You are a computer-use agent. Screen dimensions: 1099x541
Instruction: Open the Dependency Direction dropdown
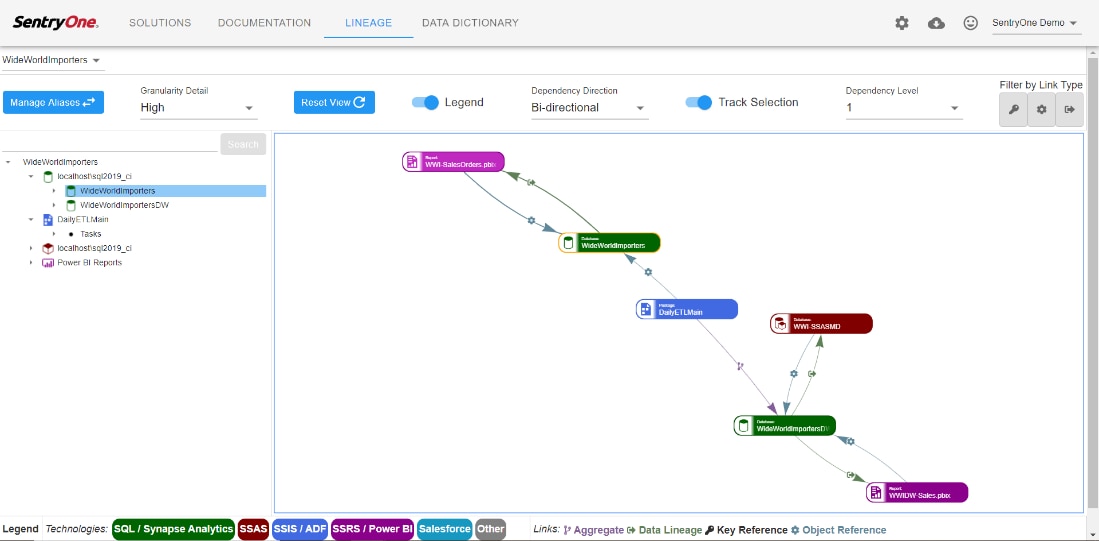pyautogui.click(x=589, y=108)
